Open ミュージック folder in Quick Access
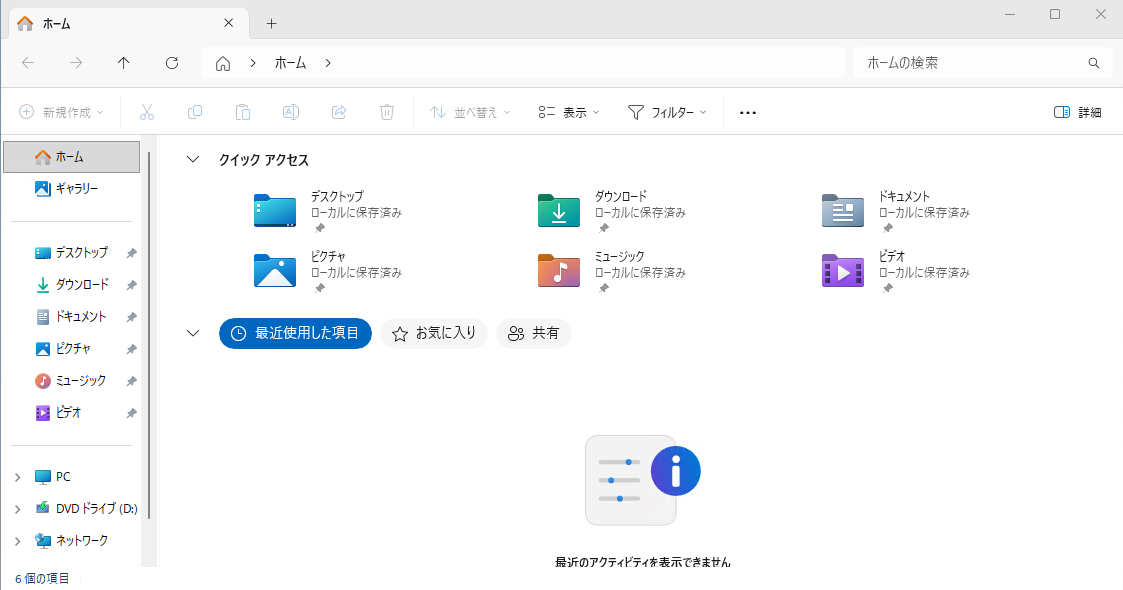Image resolution: width=1123 pixels, height=590 pixels. [612, 271]
